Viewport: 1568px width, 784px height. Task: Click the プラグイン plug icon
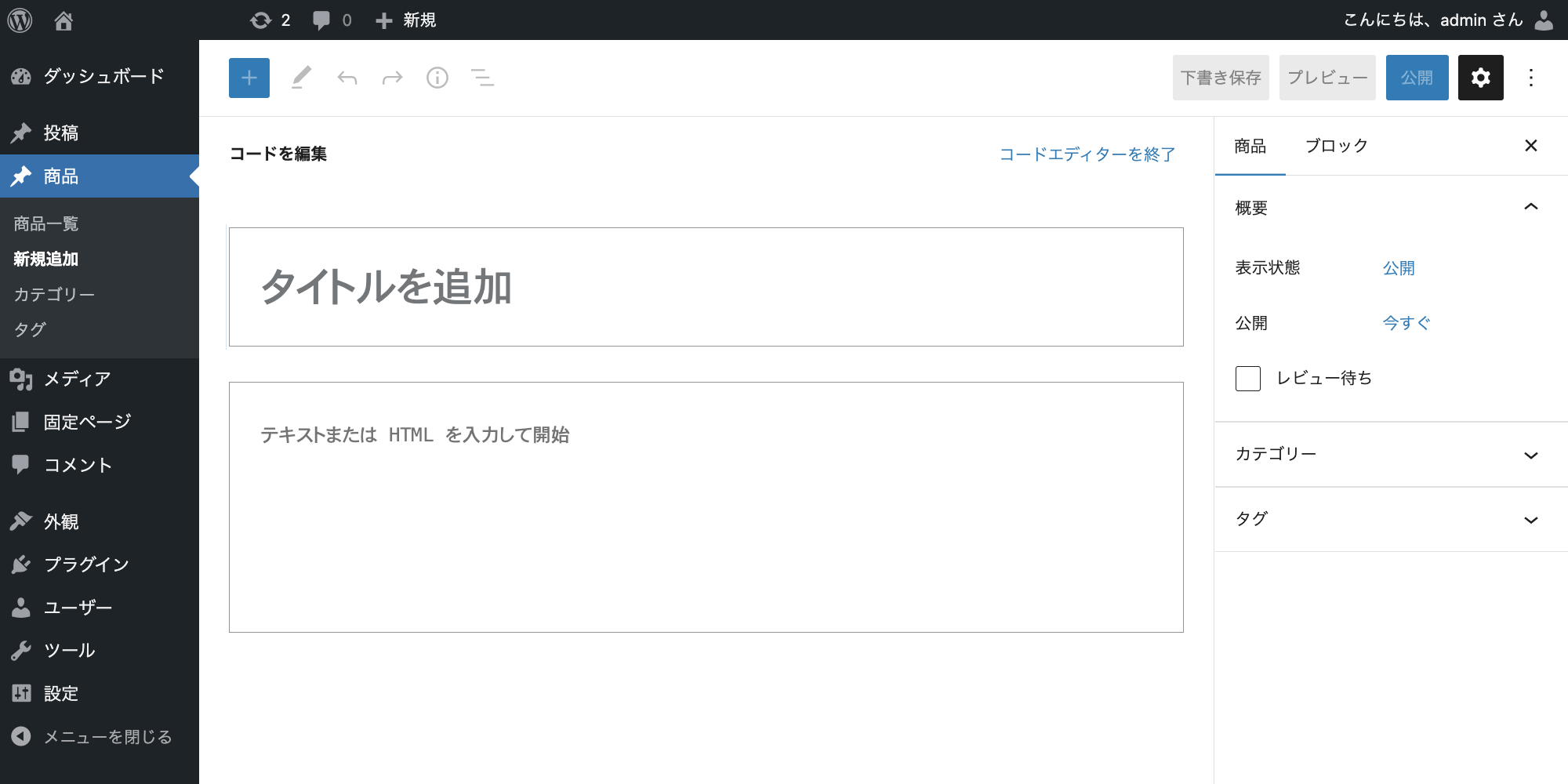click(21, 564)
